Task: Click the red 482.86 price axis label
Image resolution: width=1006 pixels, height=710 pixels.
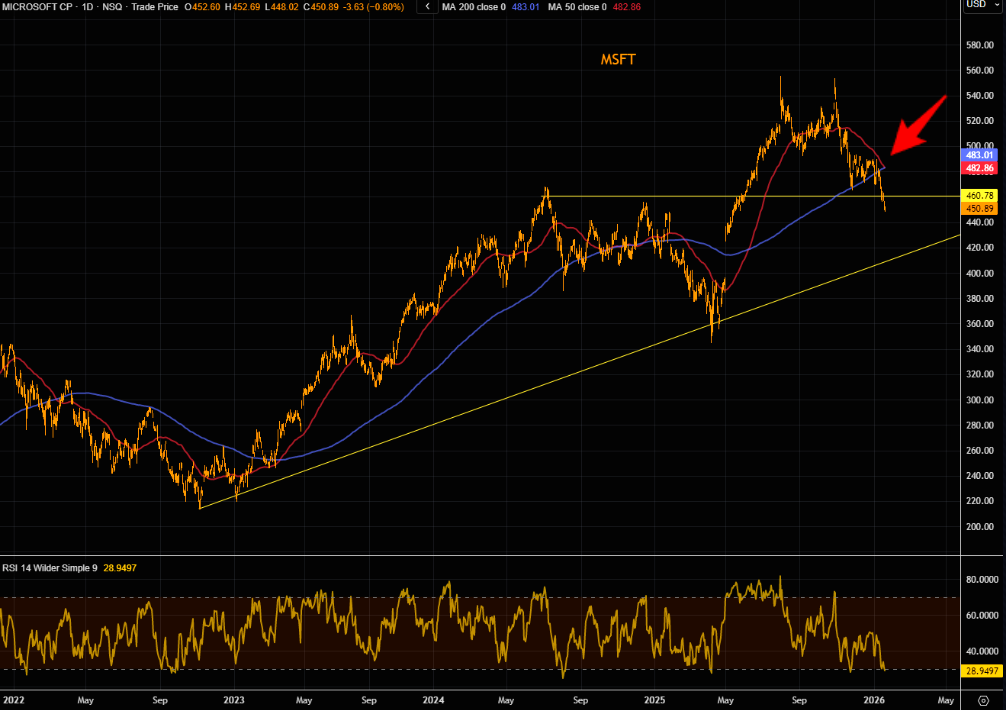Action: tap(980, 168)
